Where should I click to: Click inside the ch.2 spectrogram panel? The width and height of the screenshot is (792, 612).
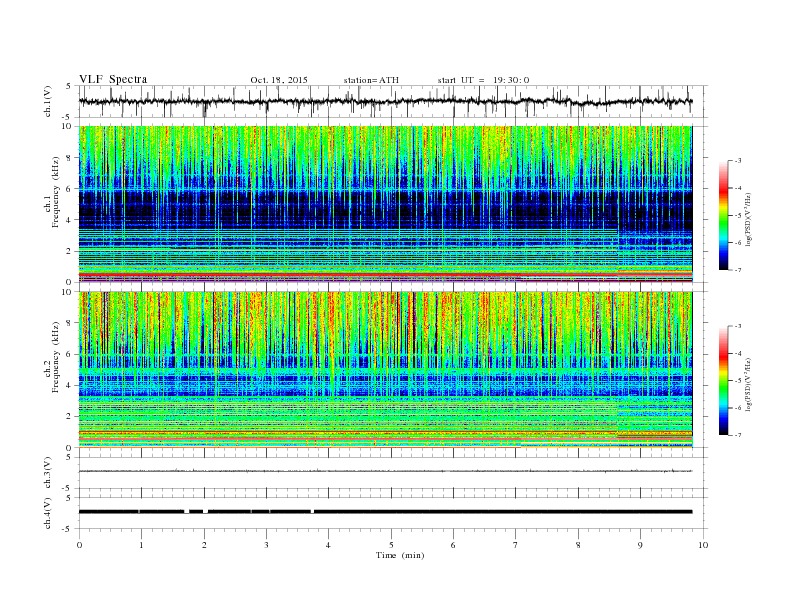(385, 370)
